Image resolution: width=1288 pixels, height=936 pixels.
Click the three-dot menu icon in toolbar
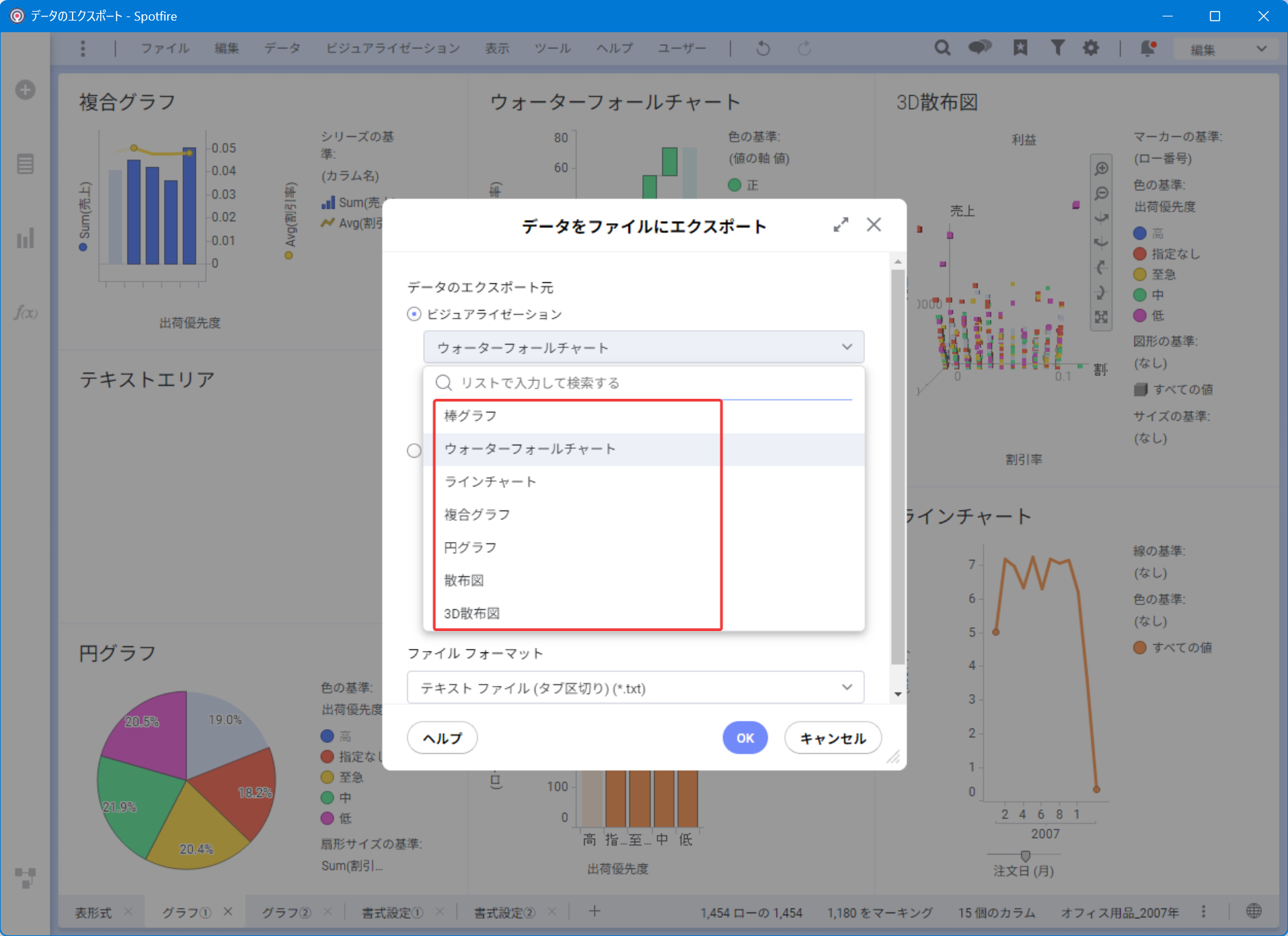point(83,48)
